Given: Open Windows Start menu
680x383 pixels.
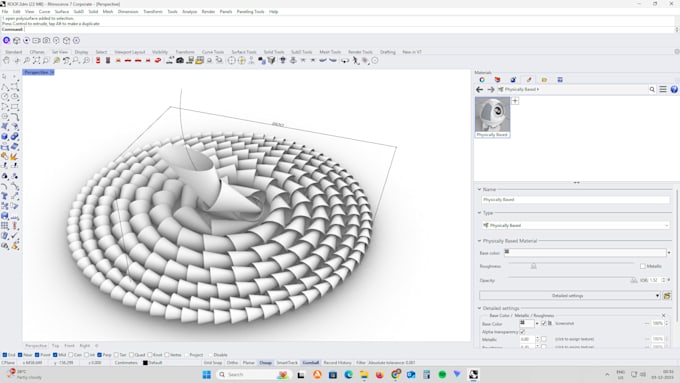Looking at the screenshot, I should pyautogui.click(x=206, y=374).
